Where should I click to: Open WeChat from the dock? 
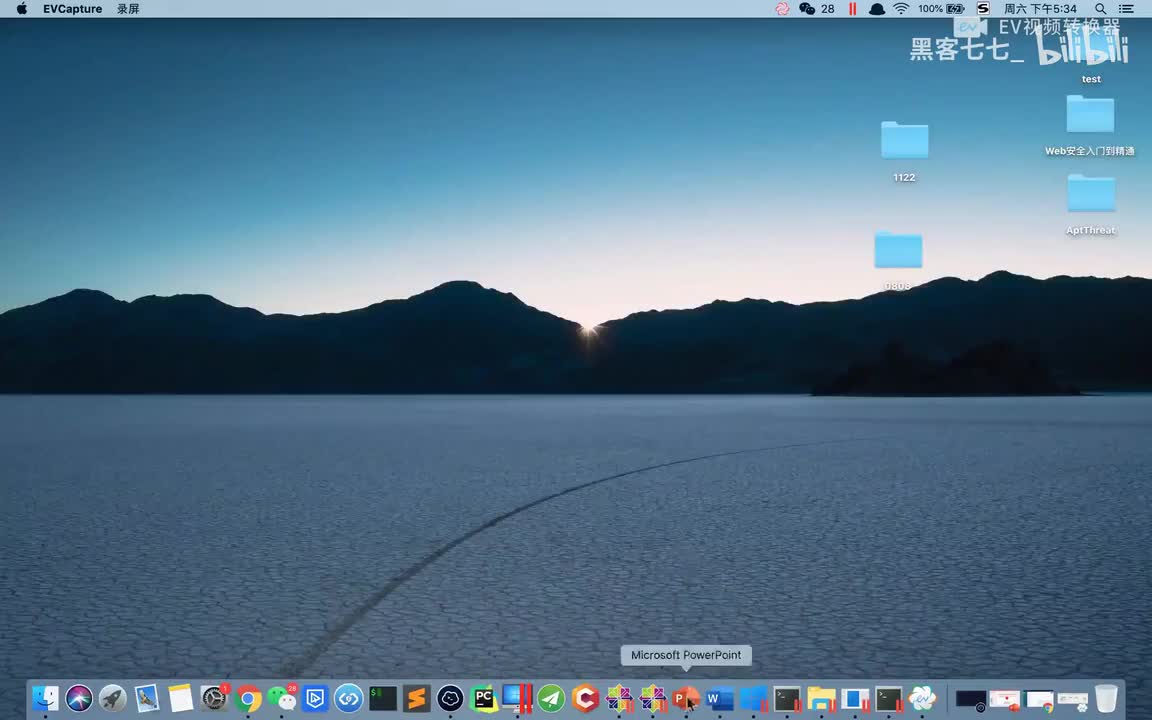[282, 698]
